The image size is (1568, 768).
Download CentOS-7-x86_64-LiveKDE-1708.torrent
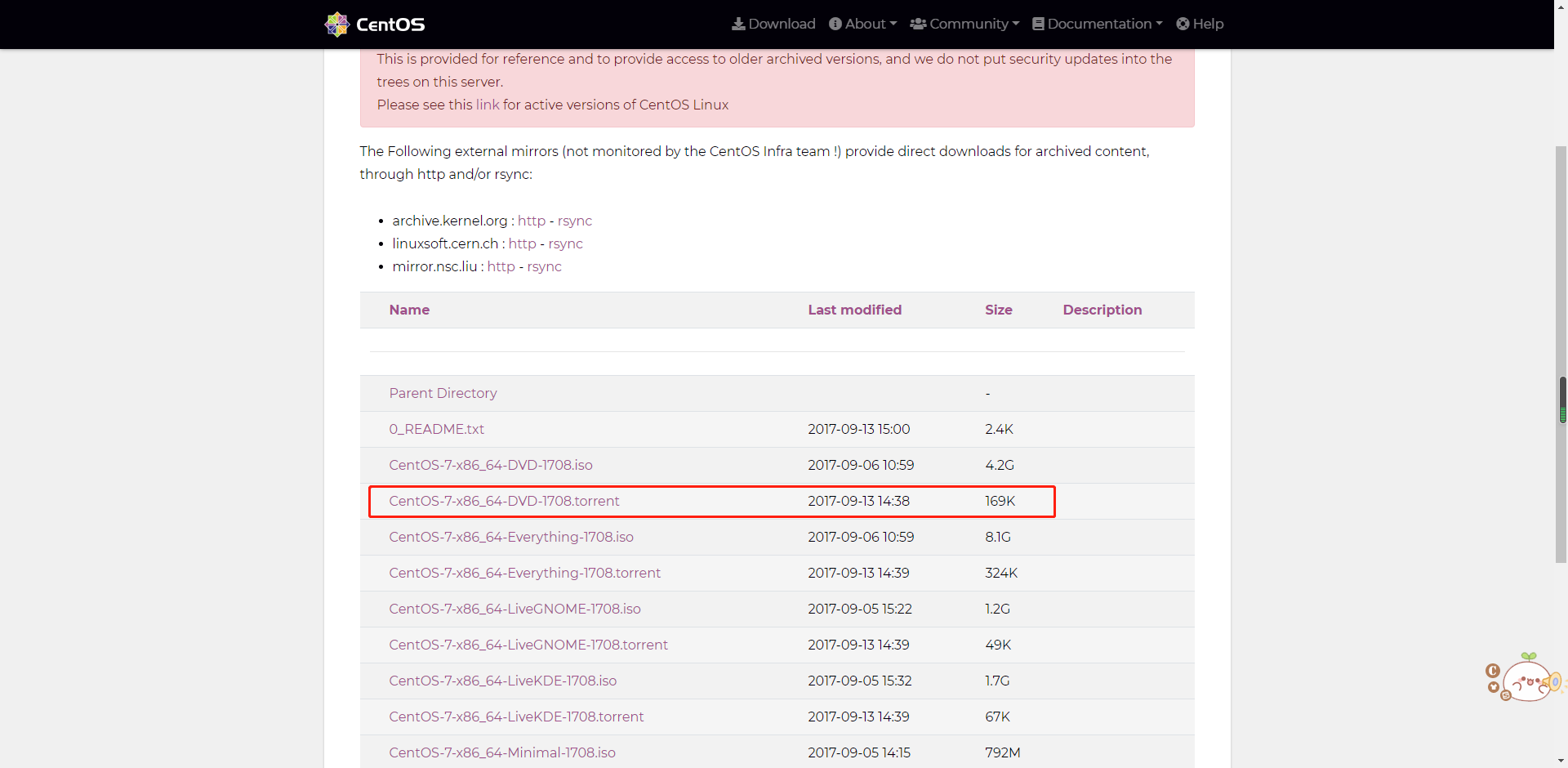(x=516, y=717)
